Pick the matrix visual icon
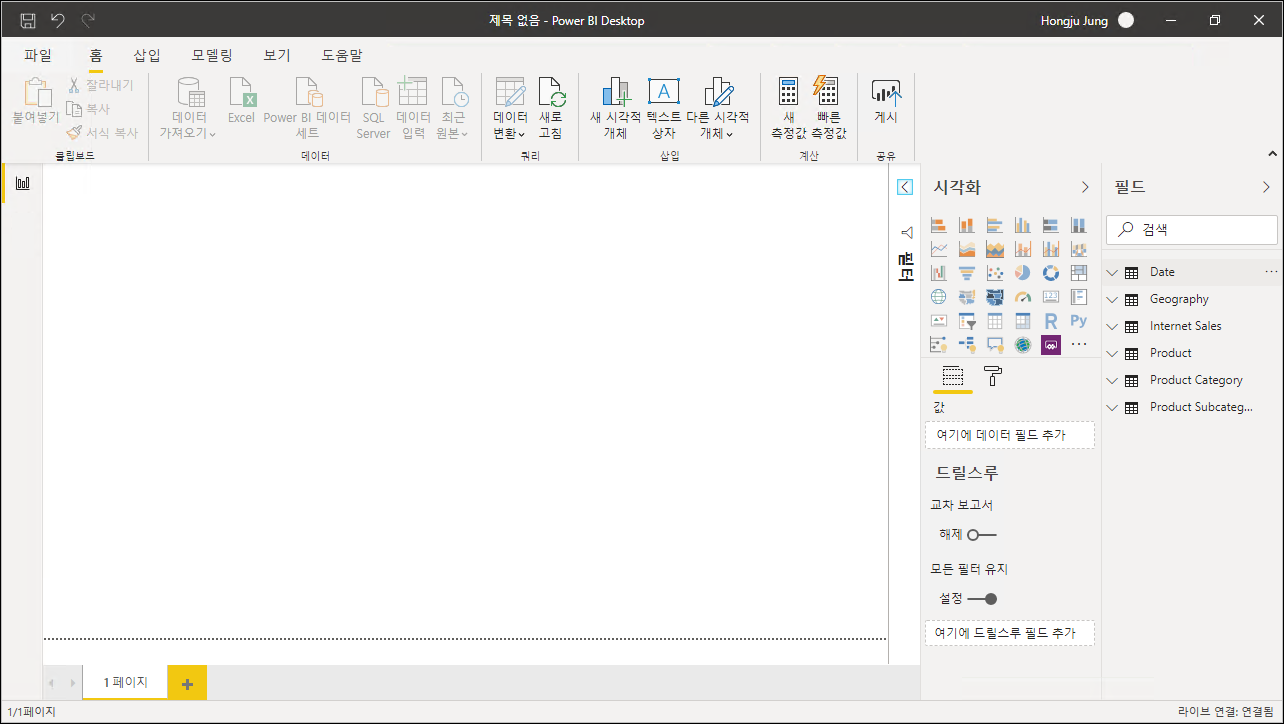 [x=1022, y=321]
